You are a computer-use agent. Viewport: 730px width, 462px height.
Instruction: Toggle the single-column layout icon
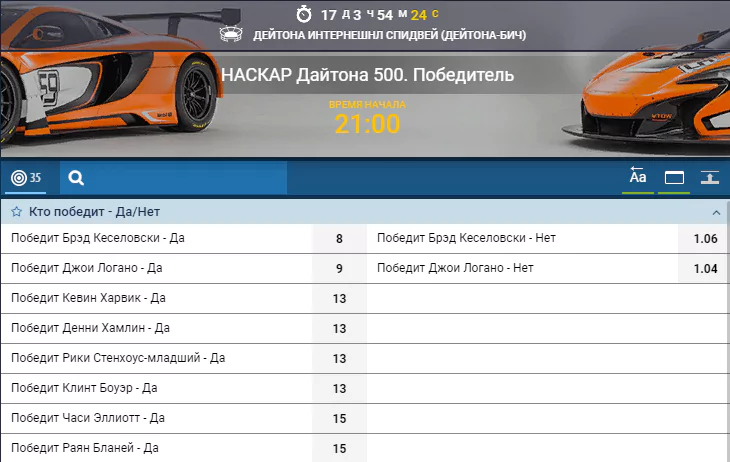(x=674, y=177)
